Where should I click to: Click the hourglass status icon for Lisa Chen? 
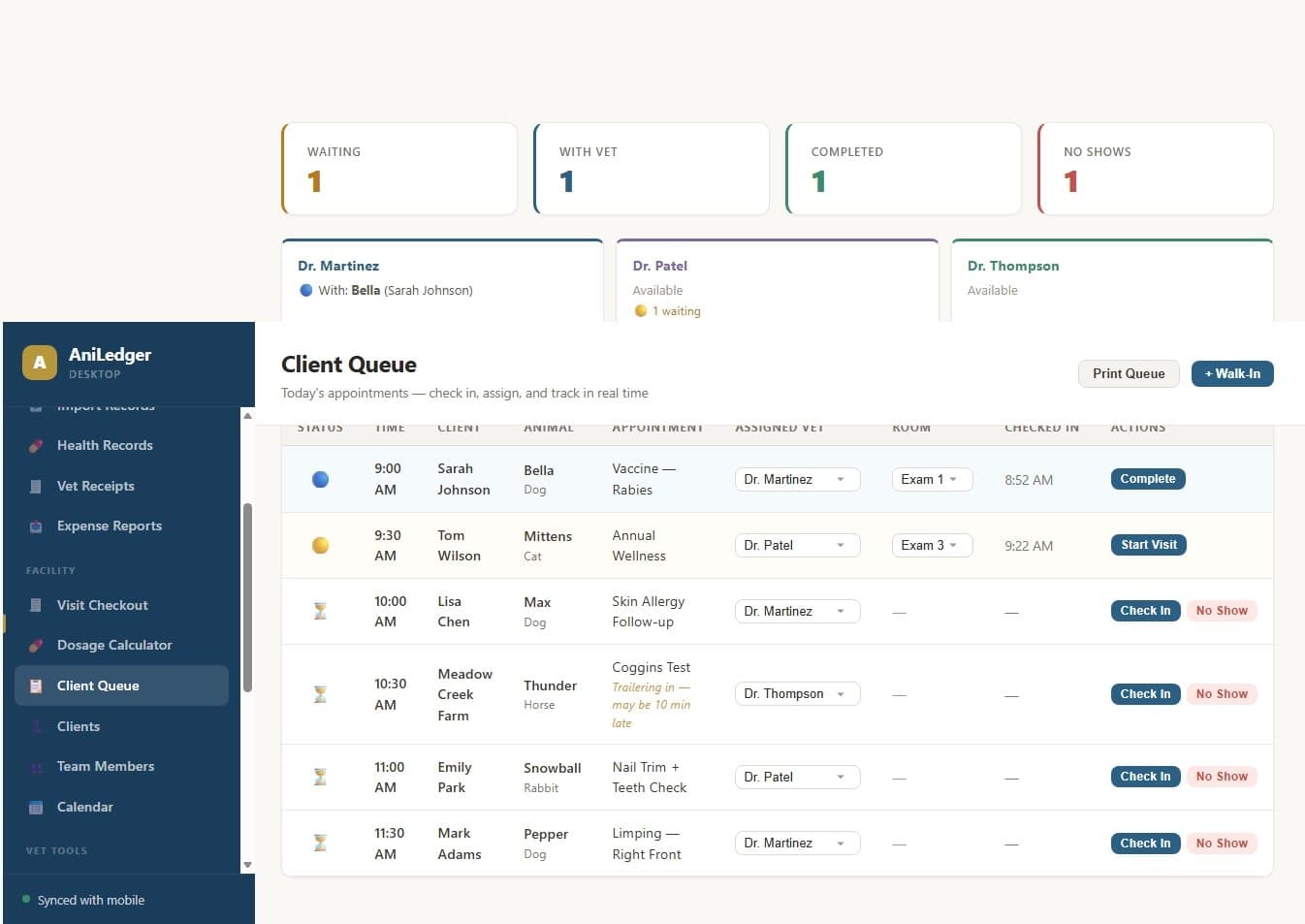coord(320,611)
